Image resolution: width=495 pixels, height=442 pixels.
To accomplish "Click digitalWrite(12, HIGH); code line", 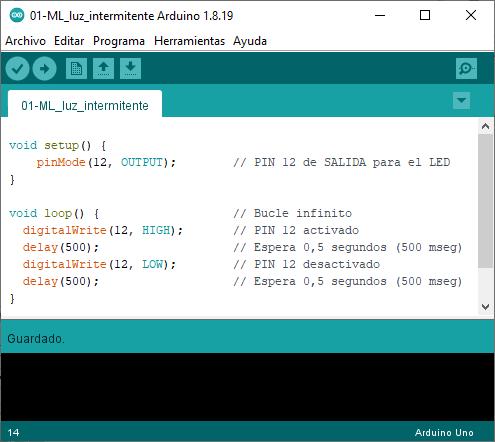I will pyautogui.click(x=103, y=231).
